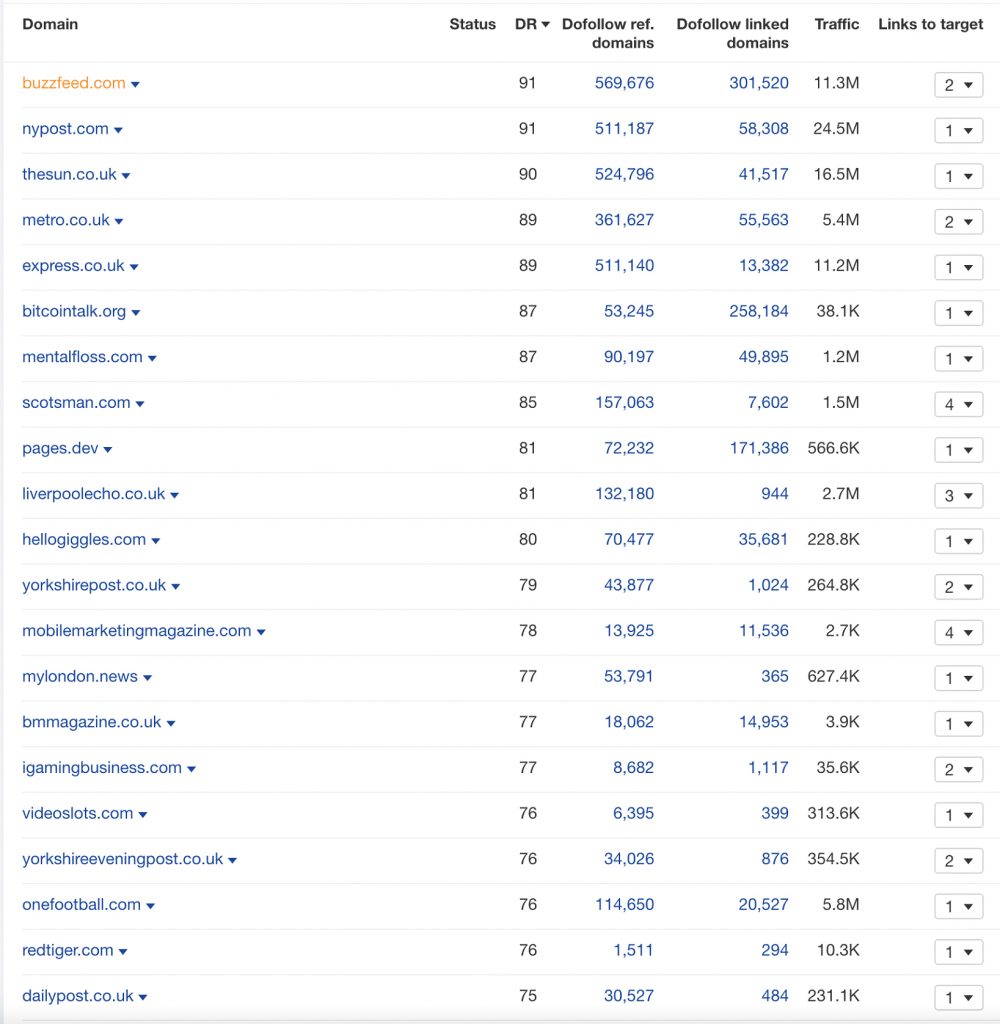Select the 24.5M traffic value for nypost.com

click(836, 129)
